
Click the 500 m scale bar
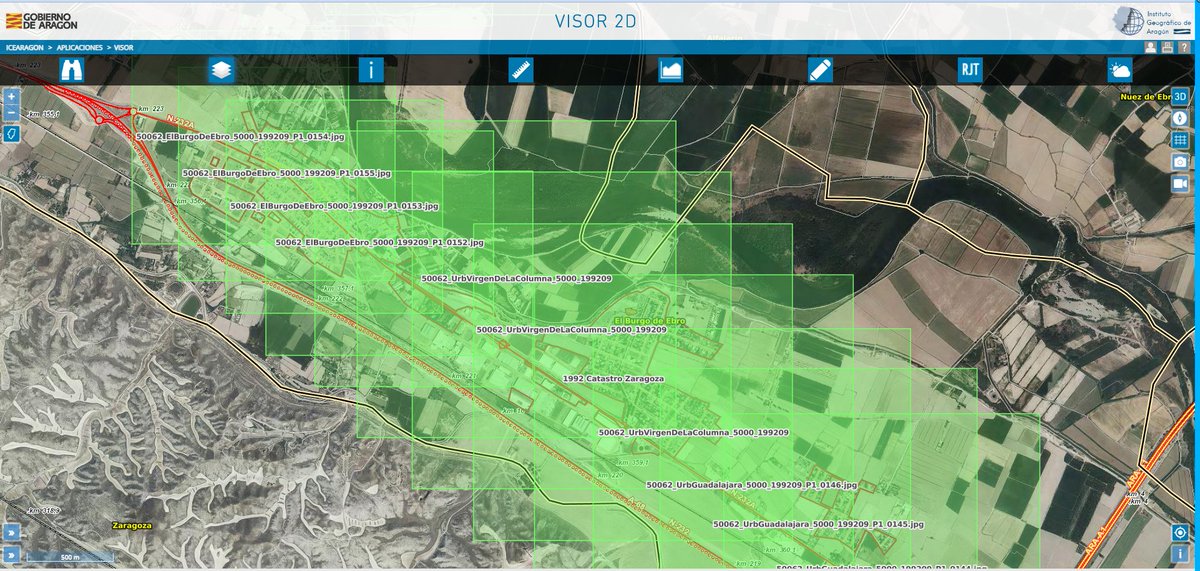point(69,556)
